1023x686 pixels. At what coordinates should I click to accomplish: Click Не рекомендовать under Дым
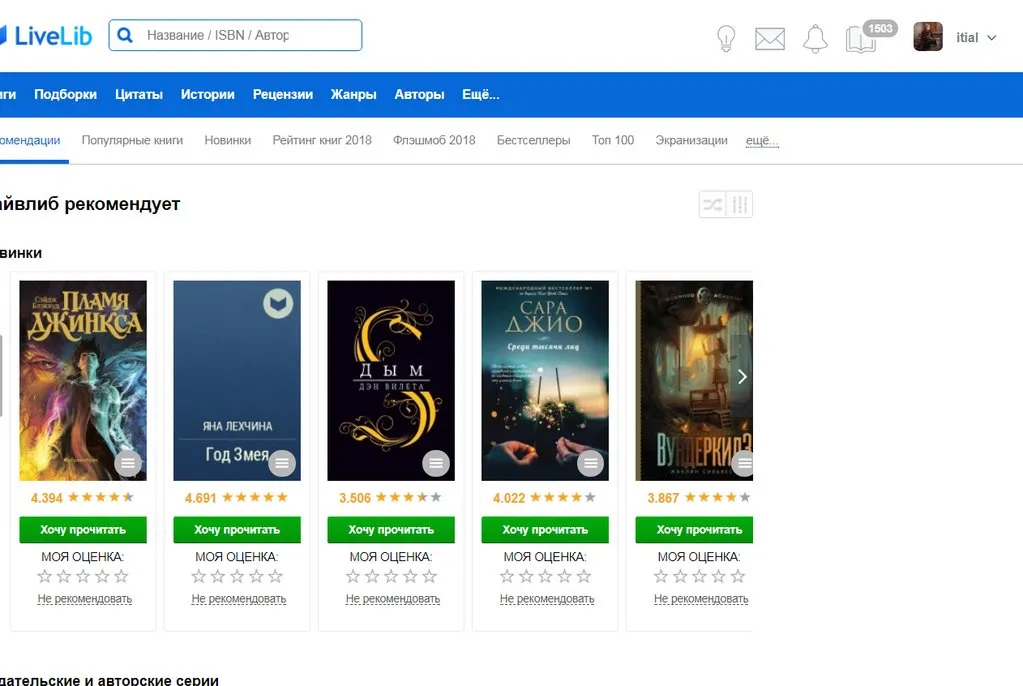point(393,599)
